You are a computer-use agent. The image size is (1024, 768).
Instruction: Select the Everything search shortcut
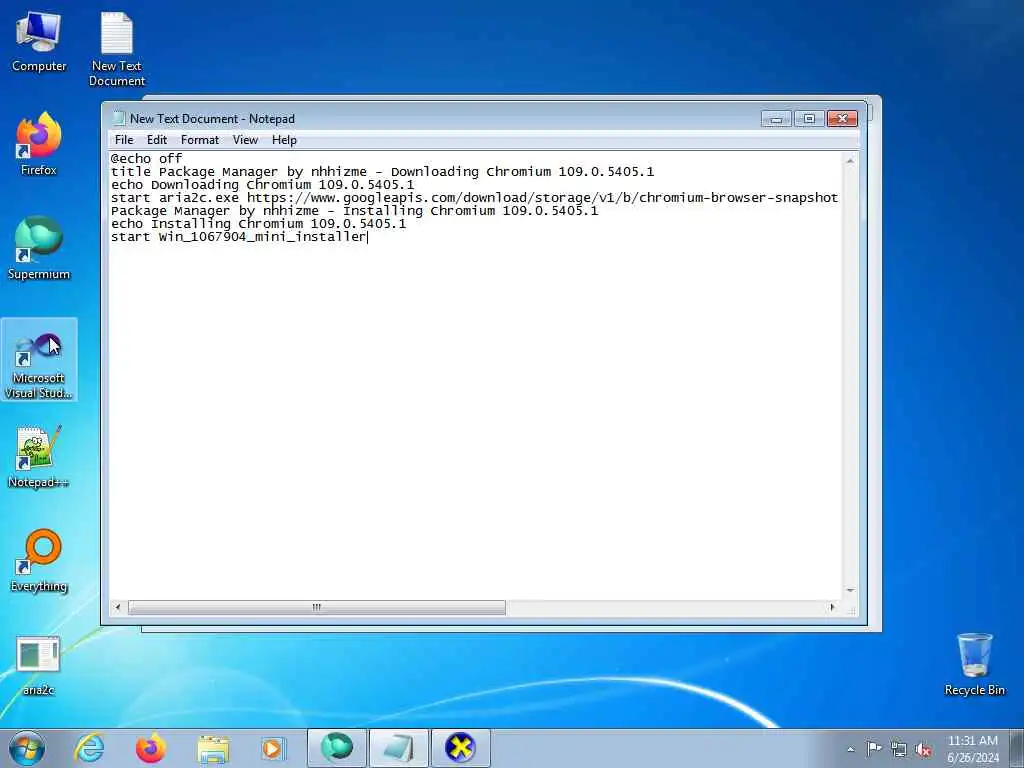pos(39,561)
